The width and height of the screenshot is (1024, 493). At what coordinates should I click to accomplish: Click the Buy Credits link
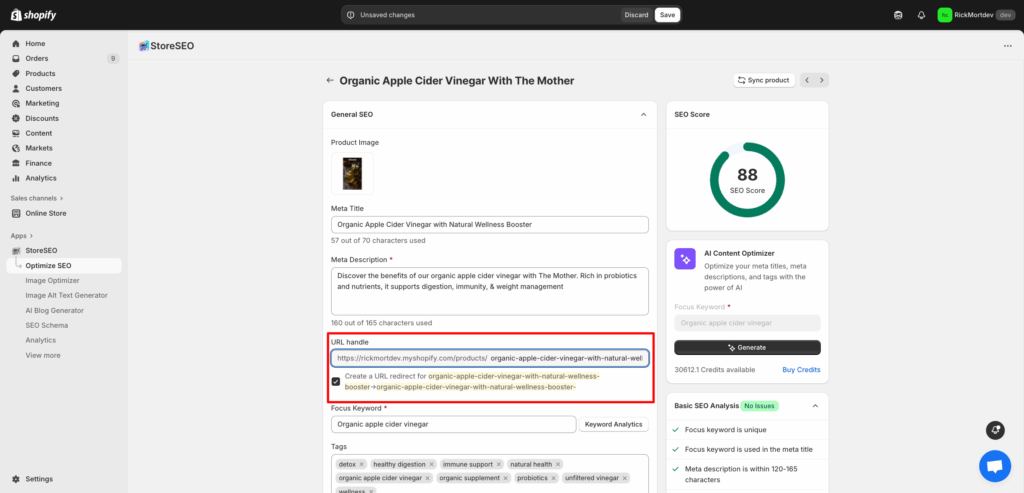pyautogui.click(x=801, y=369)
